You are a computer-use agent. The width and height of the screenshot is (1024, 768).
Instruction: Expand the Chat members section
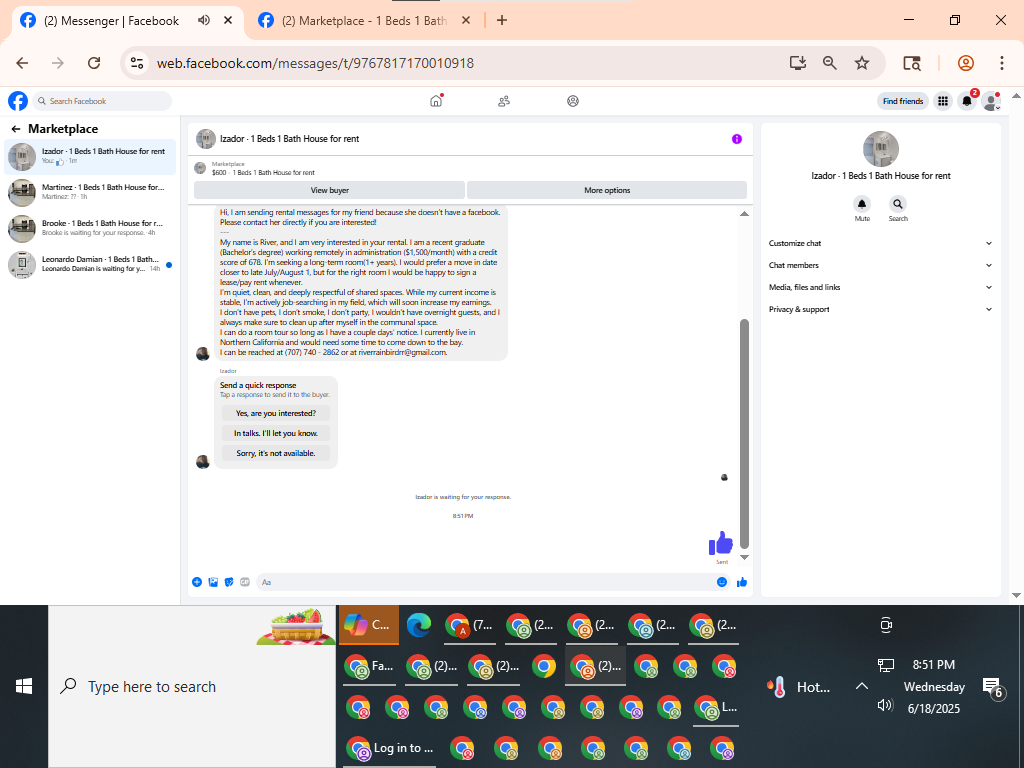880,265
